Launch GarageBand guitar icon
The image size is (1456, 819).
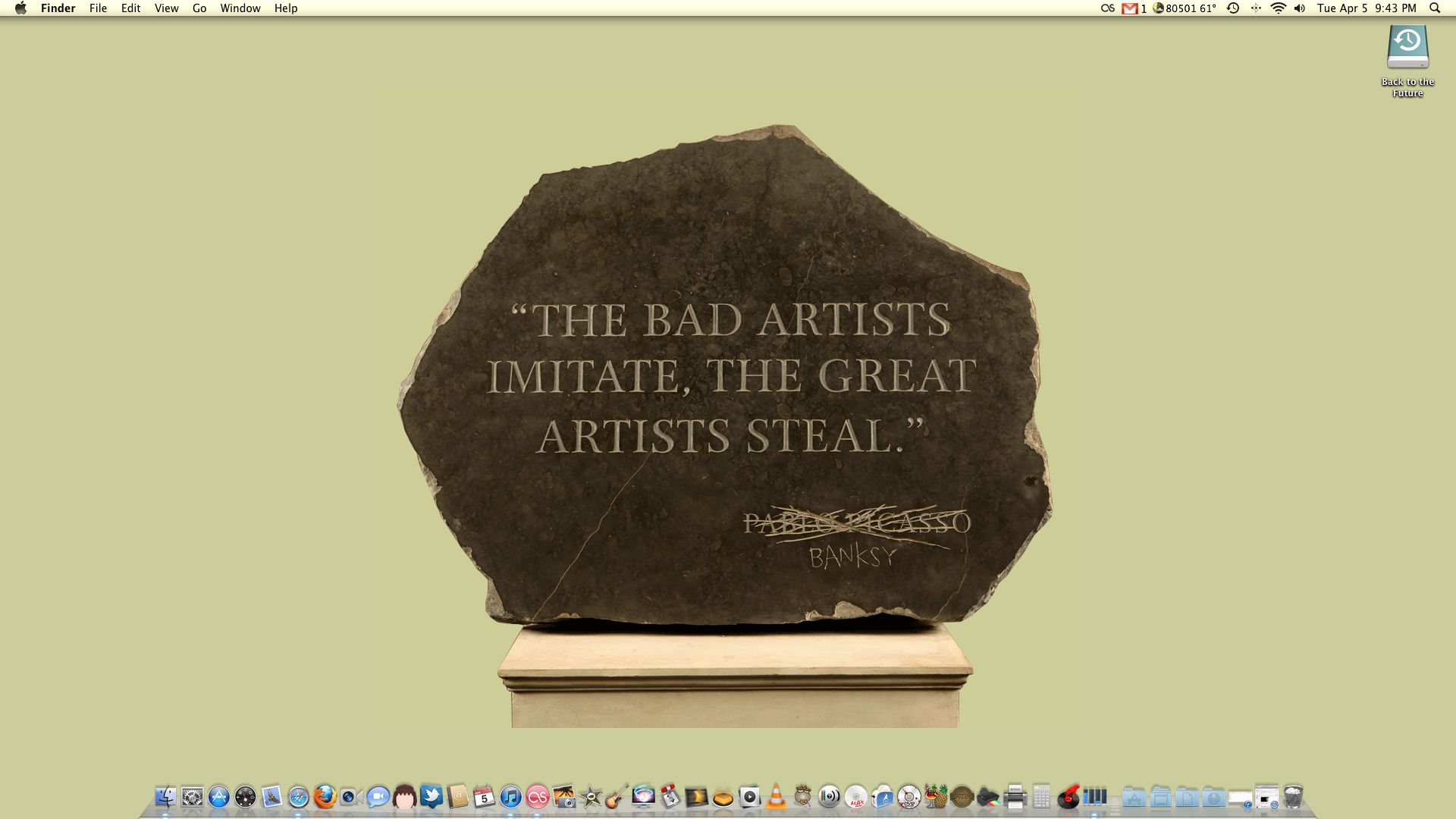(x=617, y=797)
